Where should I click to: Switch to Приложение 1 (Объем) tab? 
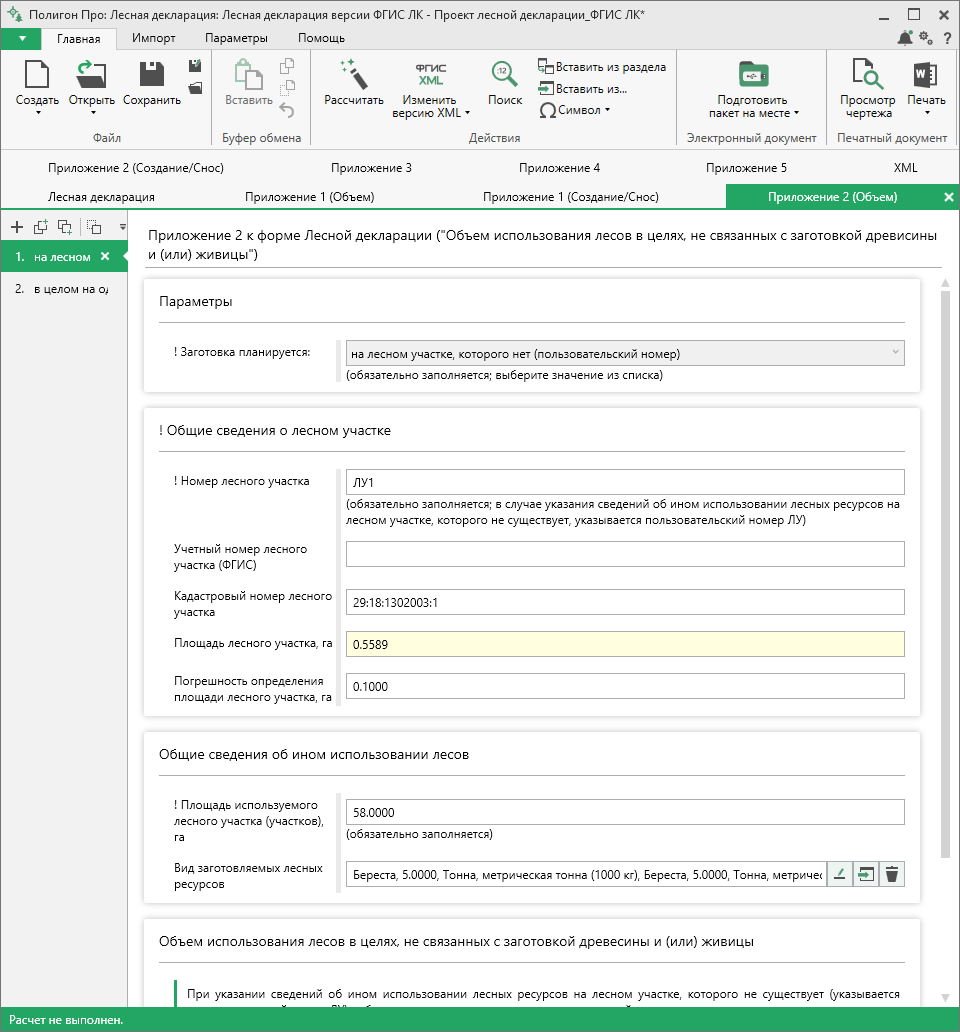click(x=309, y=197)
